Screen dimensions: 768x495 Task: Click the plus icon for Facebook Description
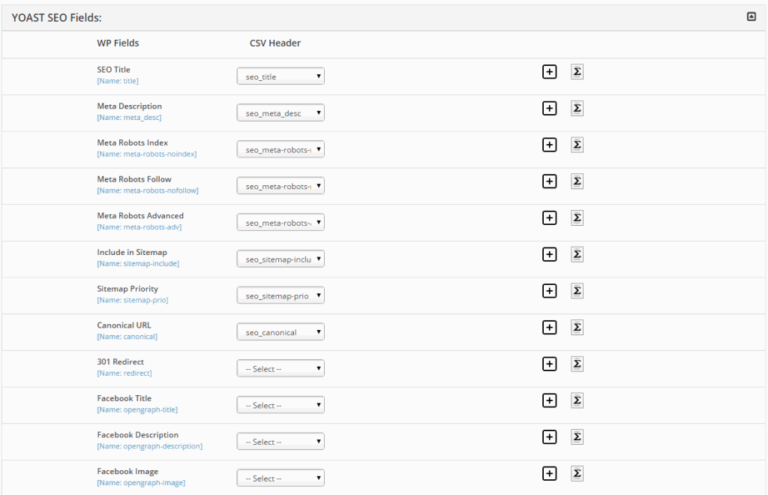tap(550, 437)
